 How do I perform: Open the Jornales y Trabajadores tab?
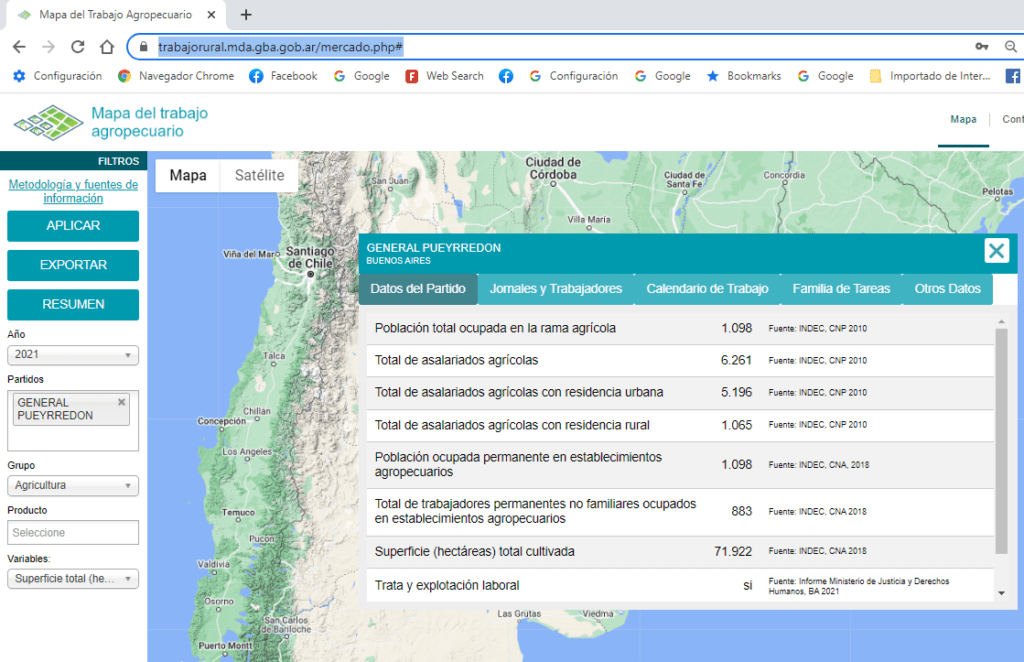[x=555, y=289]
